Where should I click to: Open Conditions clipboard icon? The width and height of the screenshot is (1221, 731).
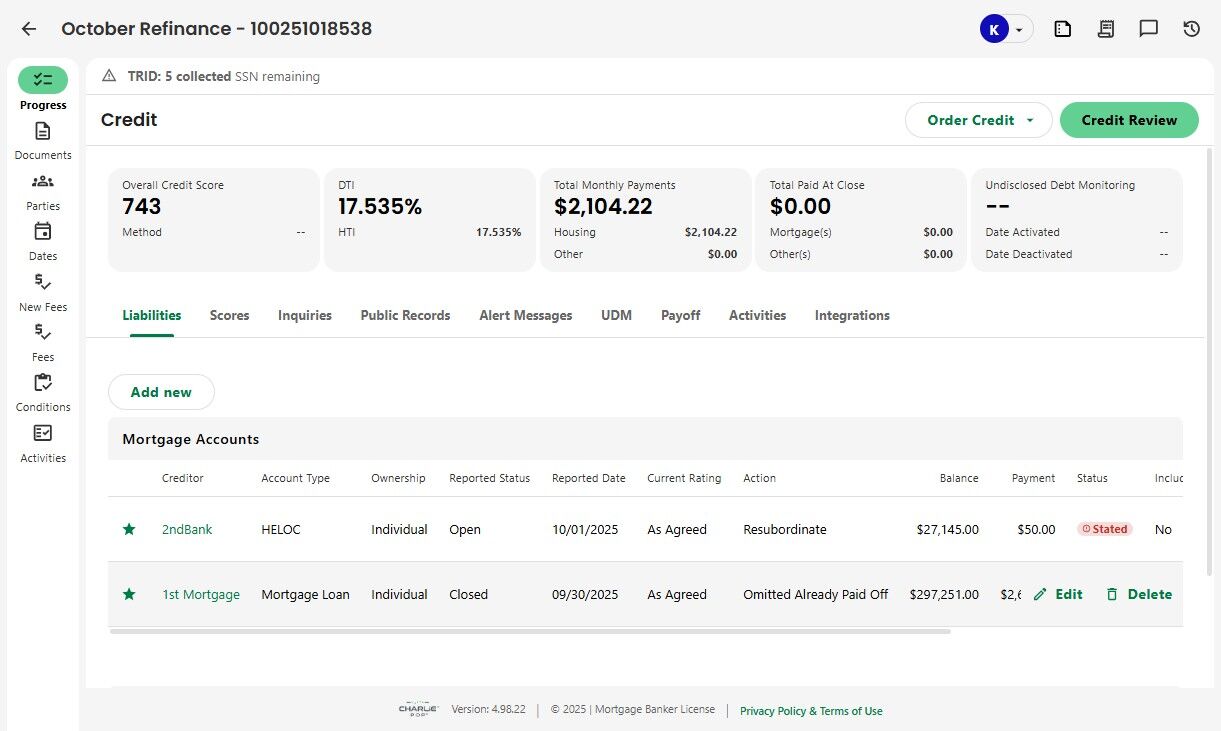click(x=42, y=383)
